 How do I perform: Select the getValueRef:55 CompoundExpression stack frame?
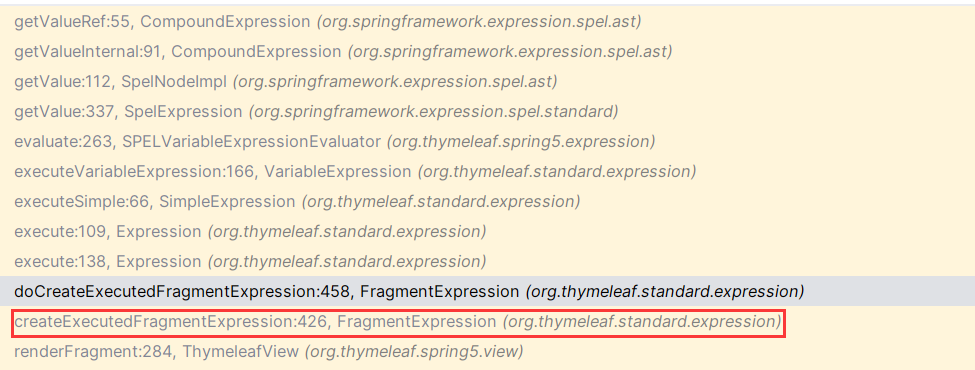[488, 22]
